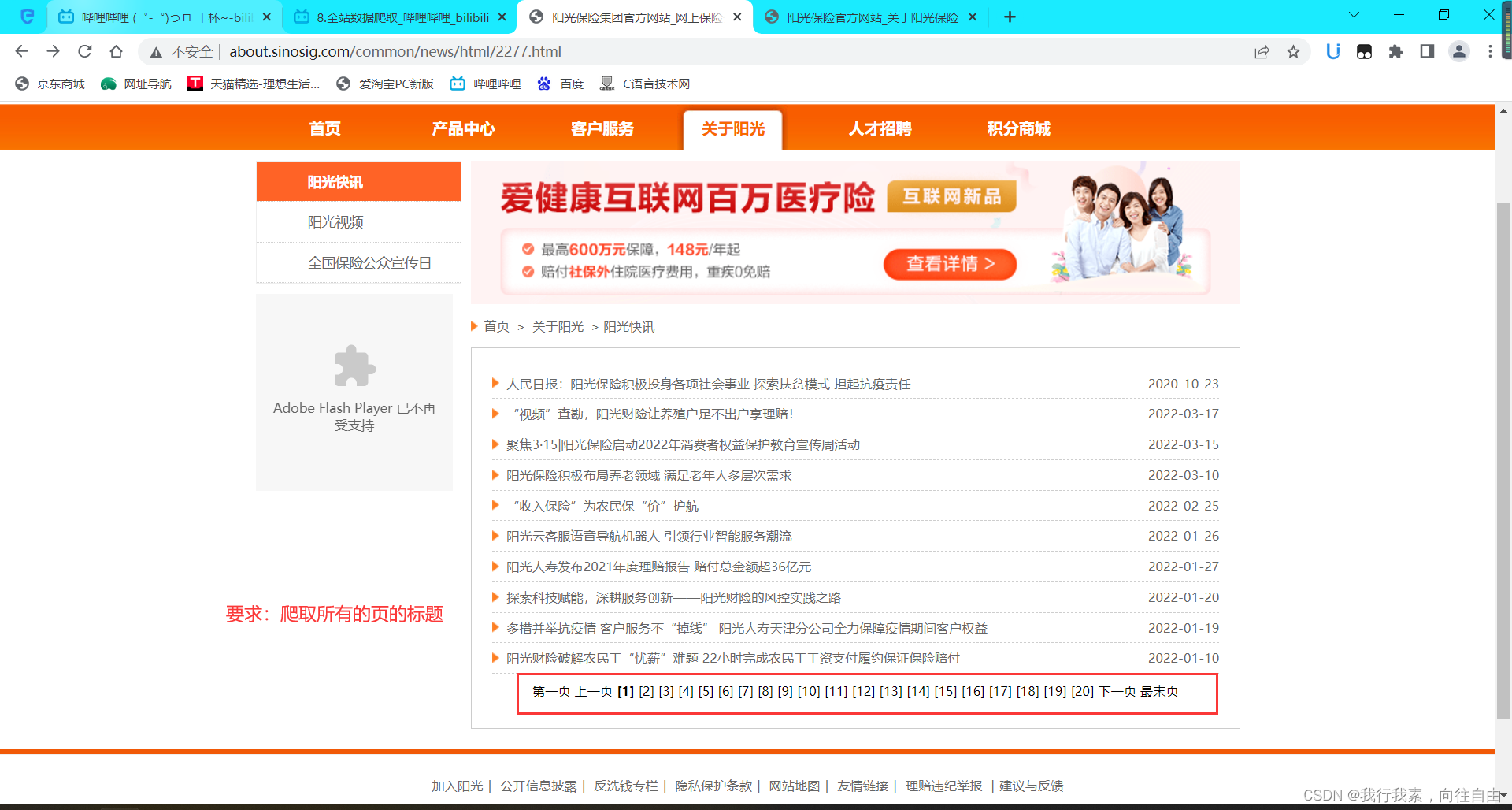Viewport: 1512px width, 810px height.
Task: Close the 全站数据爬取 bilibili tab
Action: point(502,17)
